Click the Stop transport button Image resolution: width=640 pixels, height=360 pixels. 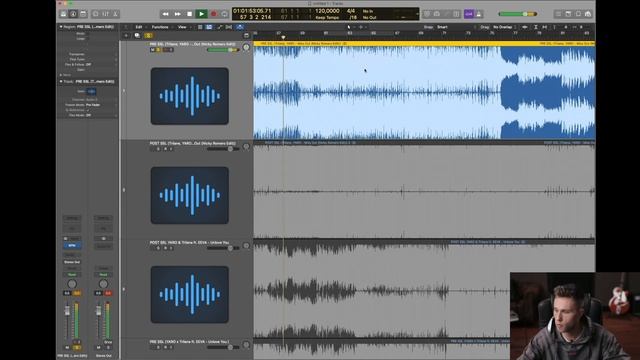tap(189, 14)
